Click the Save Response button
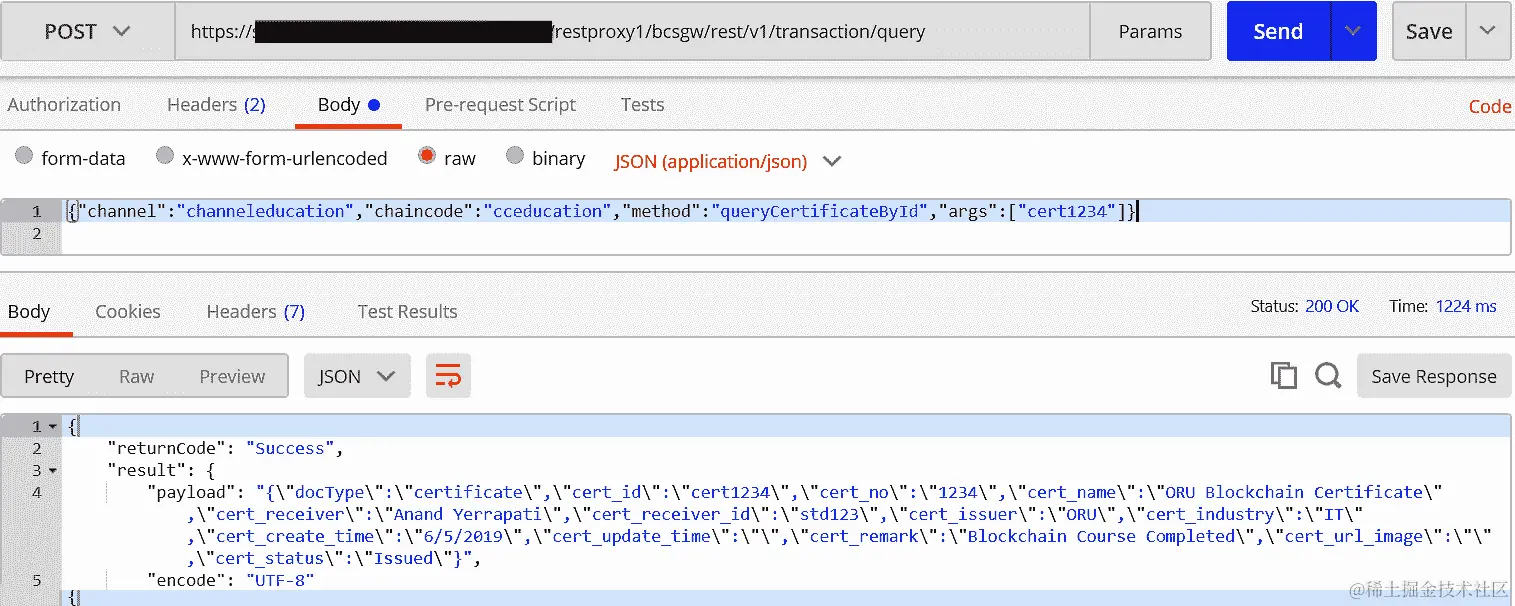 (x=1434, y=376)
